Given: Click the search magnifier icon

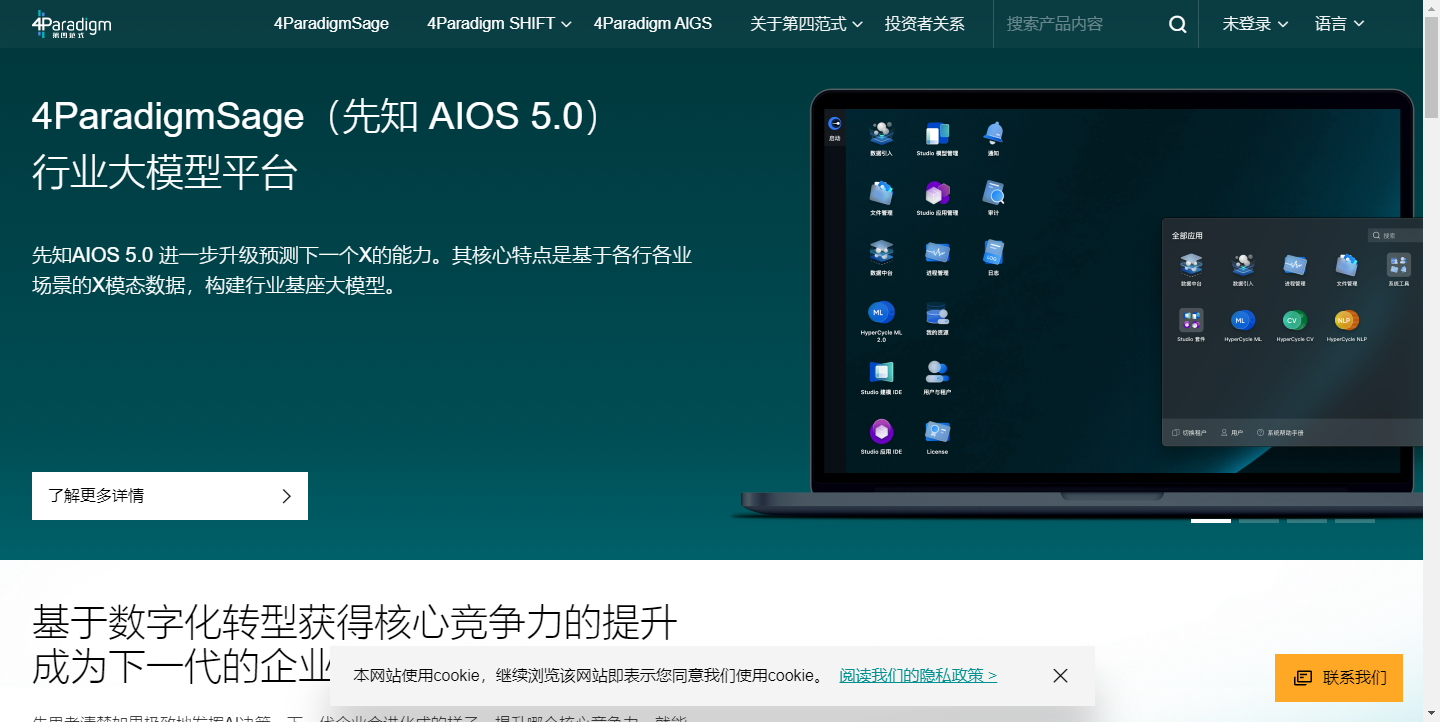Looking at the screenshot, I should pyautogui.click(x=1178, y=24).
